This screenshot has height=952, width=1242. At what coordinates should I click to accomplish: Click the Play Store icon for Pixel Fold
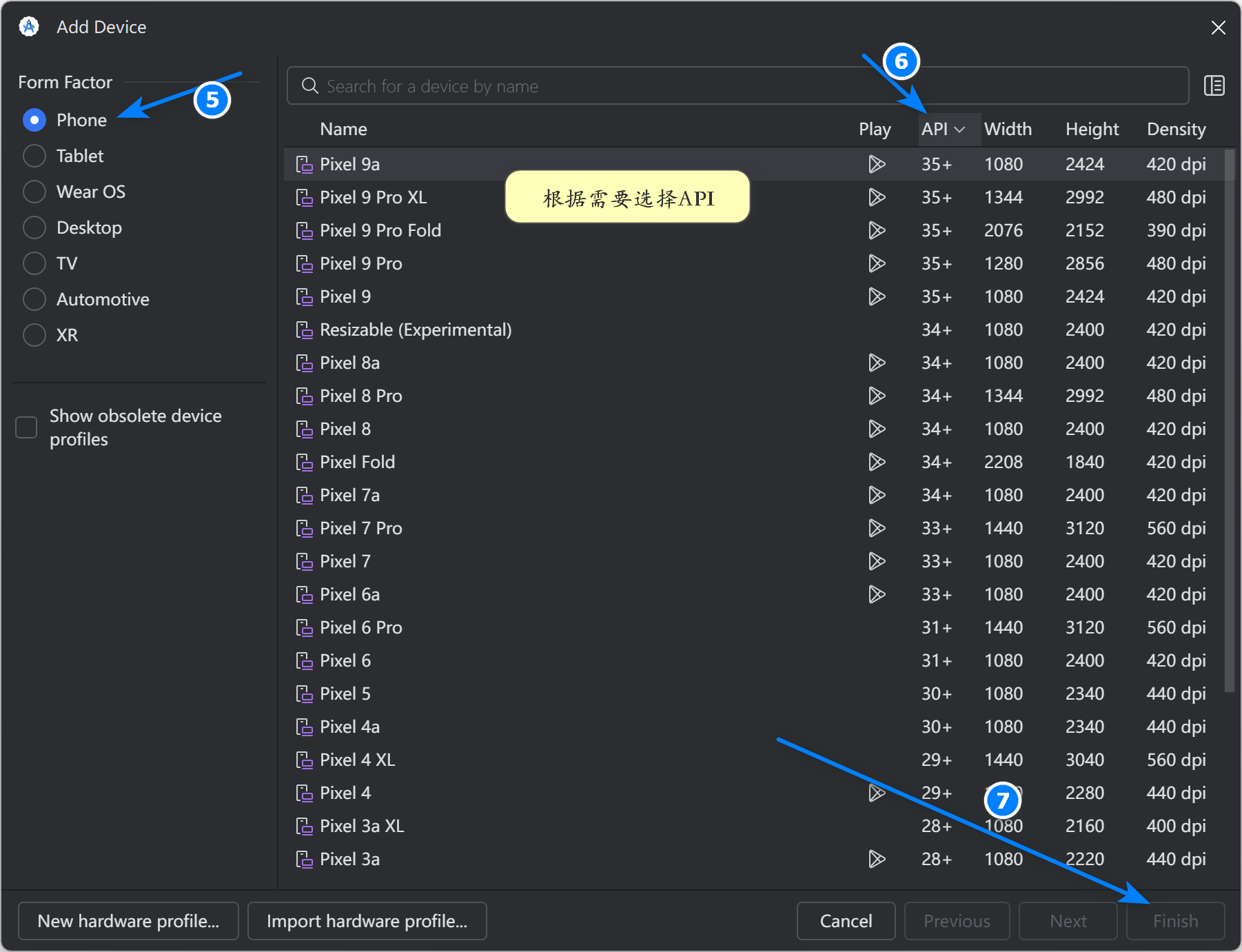coord(877,462)
